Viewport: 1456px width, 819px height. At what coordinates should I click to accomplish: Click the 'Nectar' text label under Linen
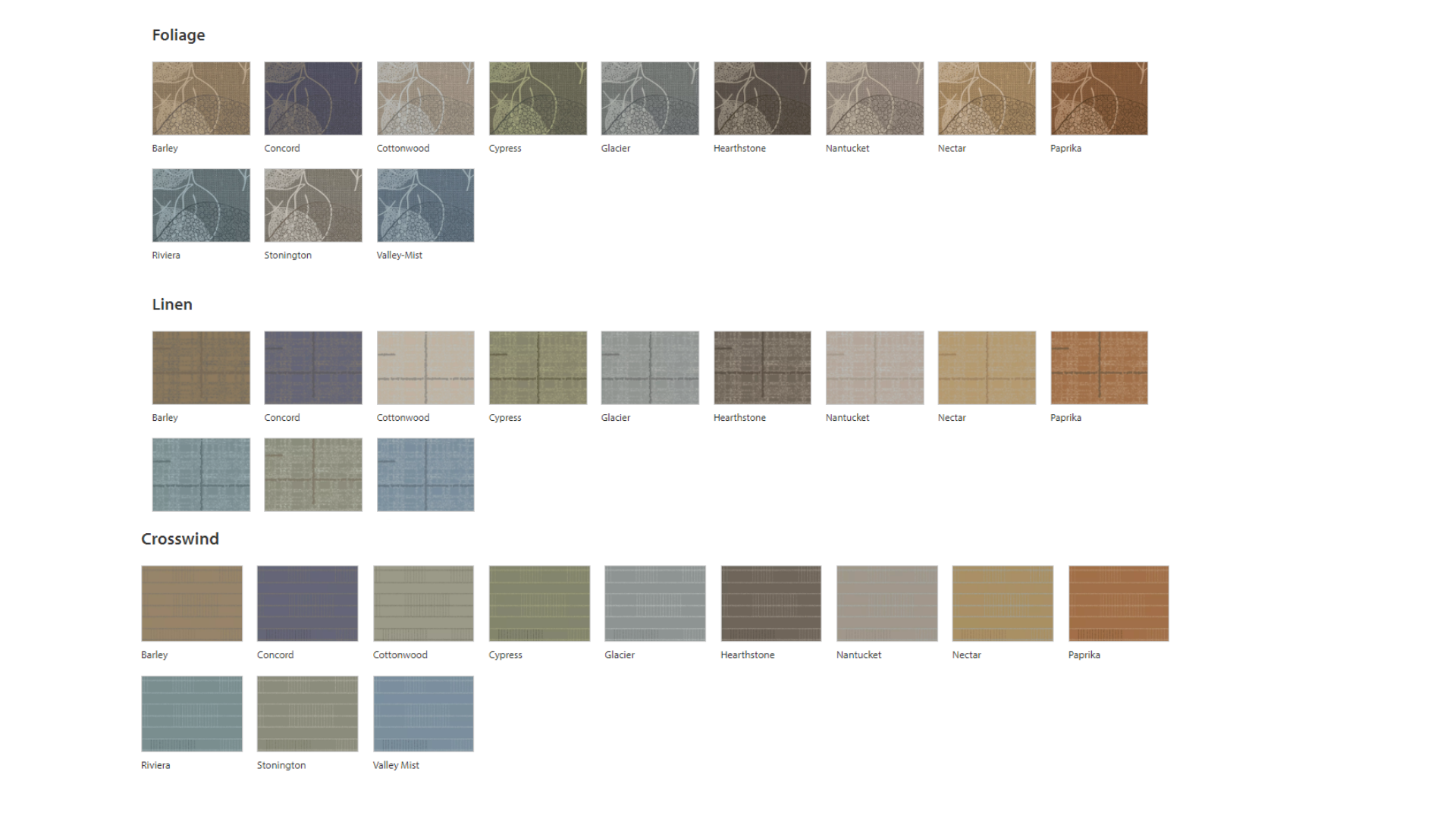952,418
